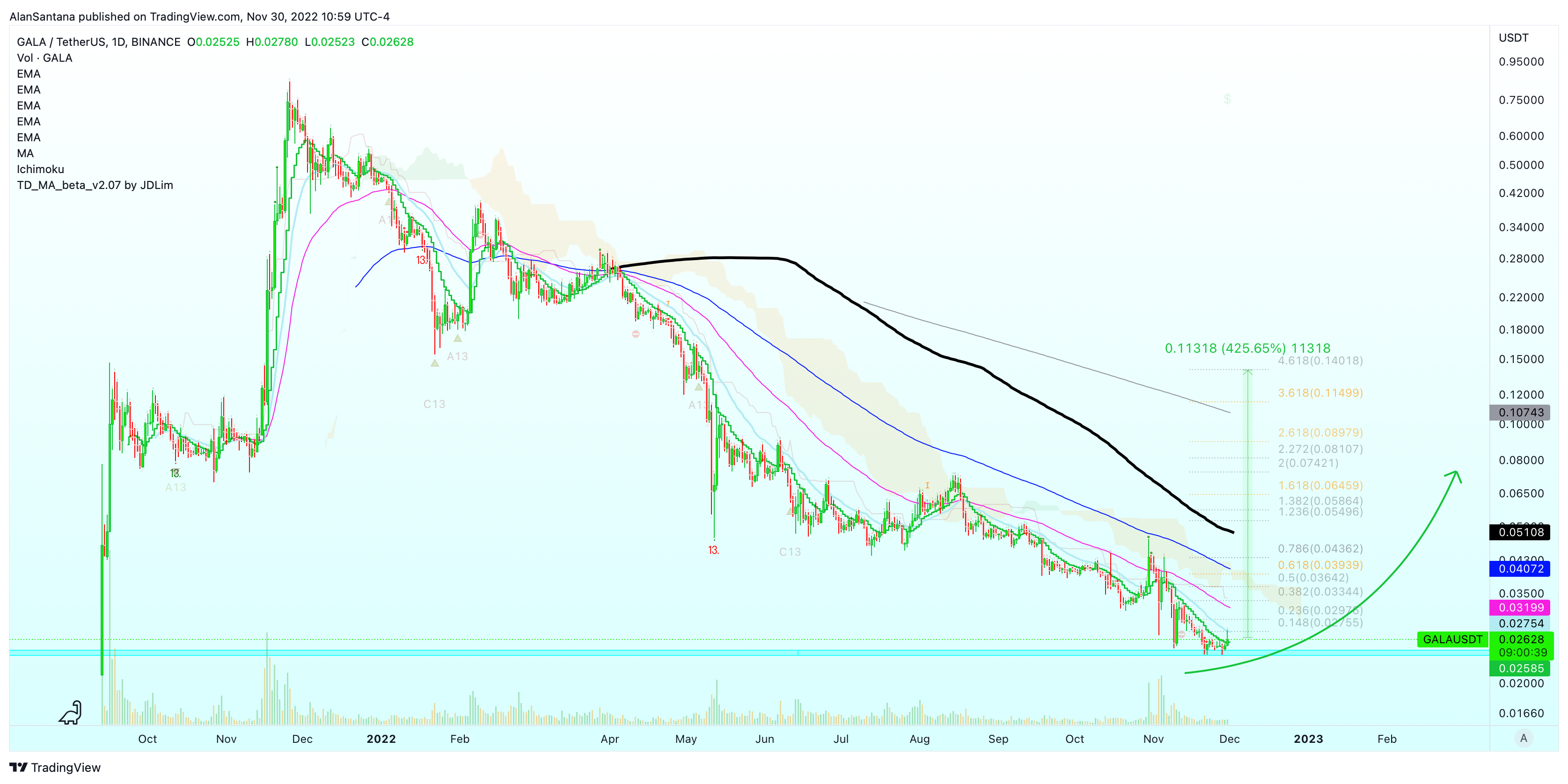Click the Apr label on time axis
The height and width of the screenshot is (784, 1568).
click(x=609, y=739)
